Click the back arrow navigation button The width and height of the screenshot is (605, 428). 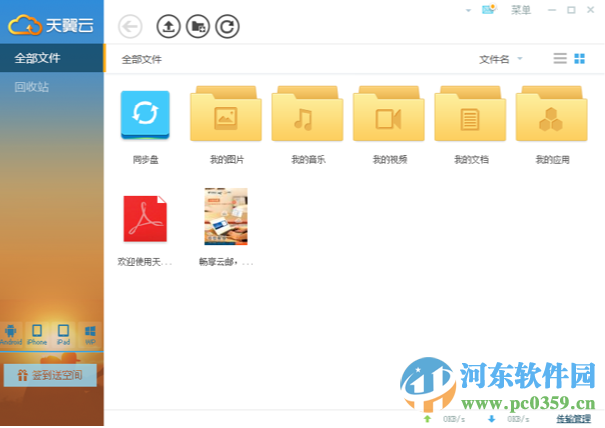[x=130, y=27]
